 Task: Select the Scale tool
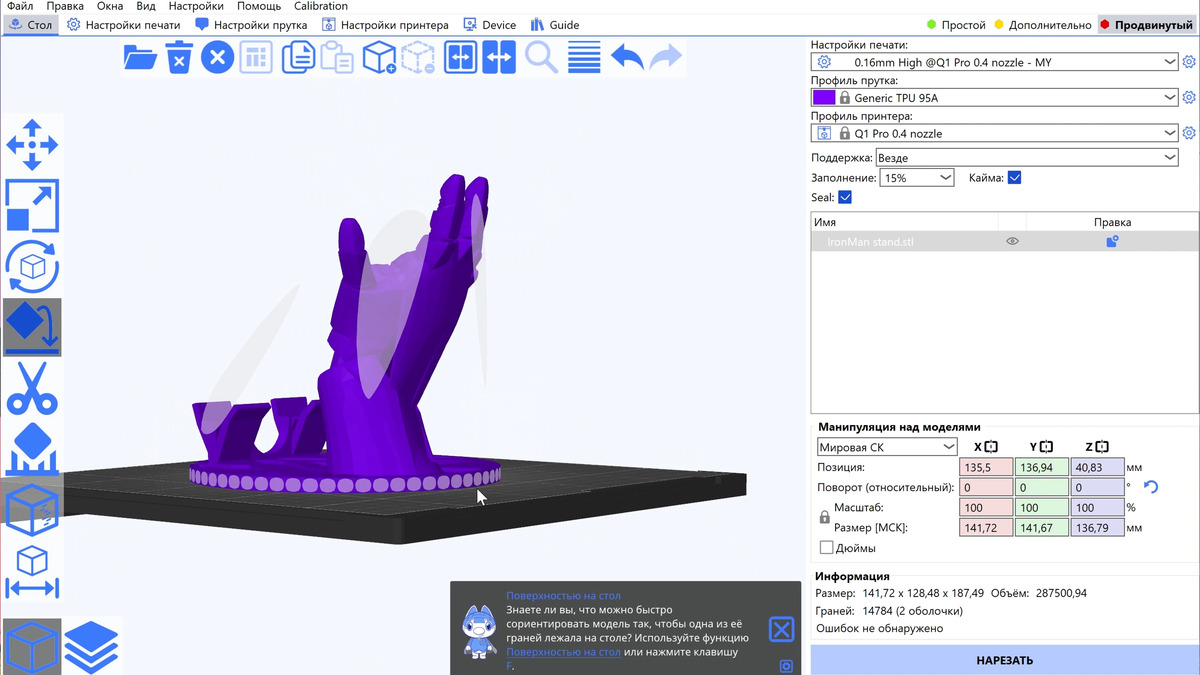32,206
